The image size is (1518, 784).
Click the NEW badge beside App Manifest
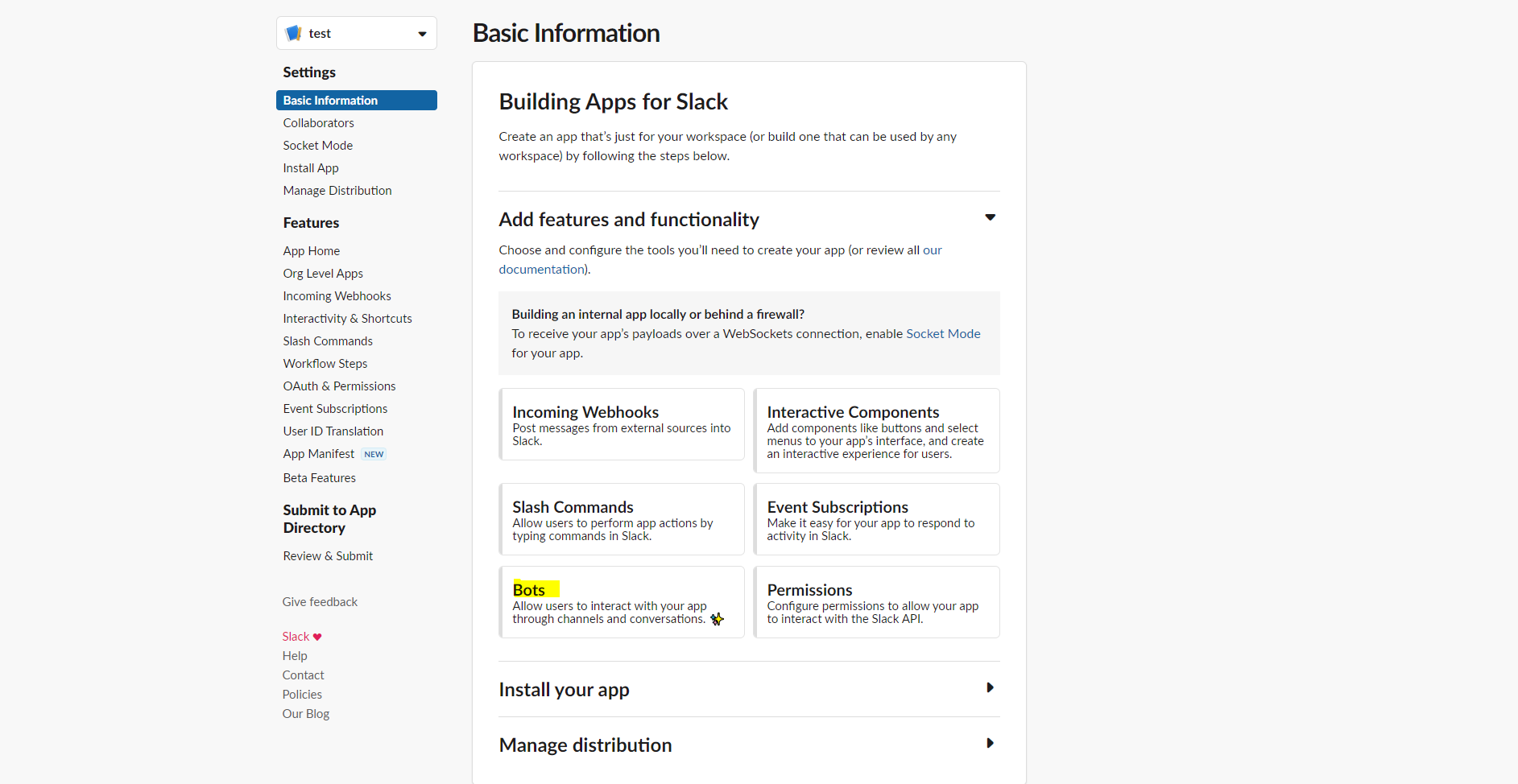tap(374, 454)
